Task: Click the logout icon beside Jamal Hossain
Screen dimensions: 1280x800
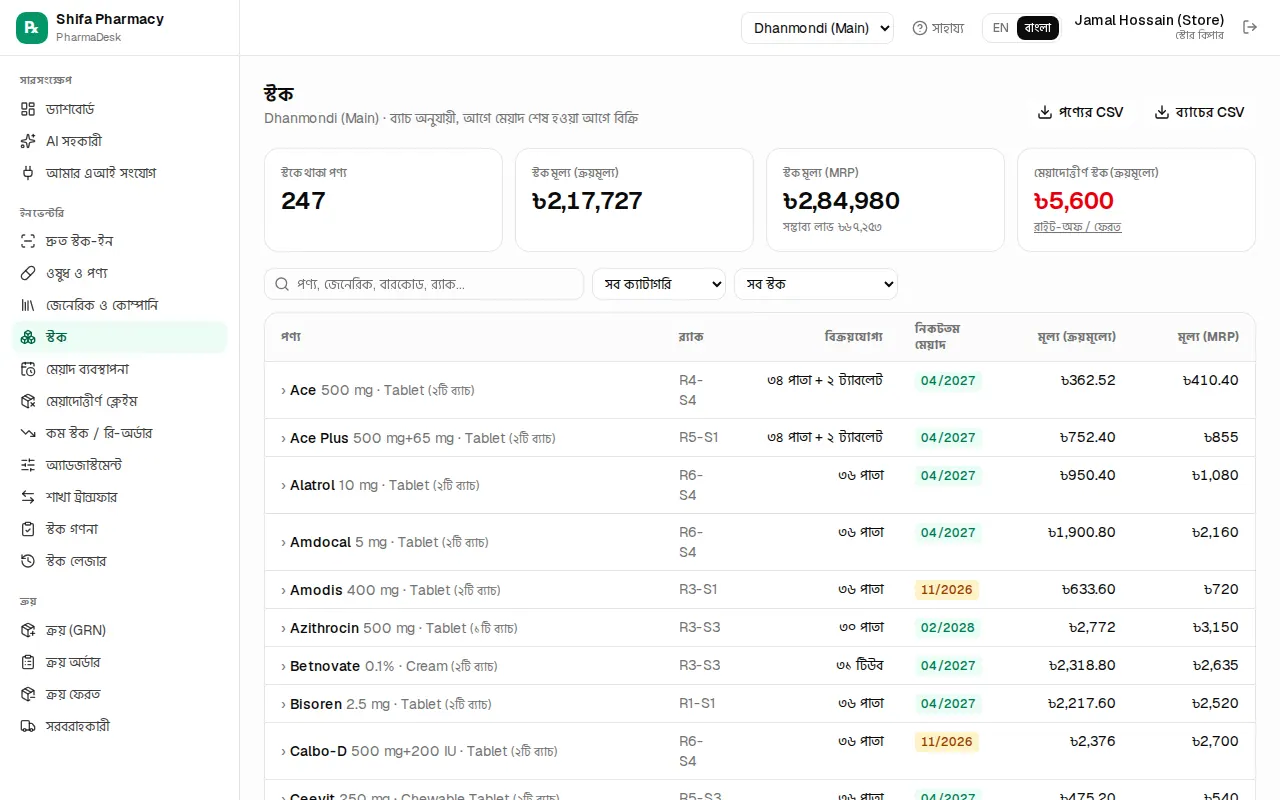Action: click(1250, 27)
